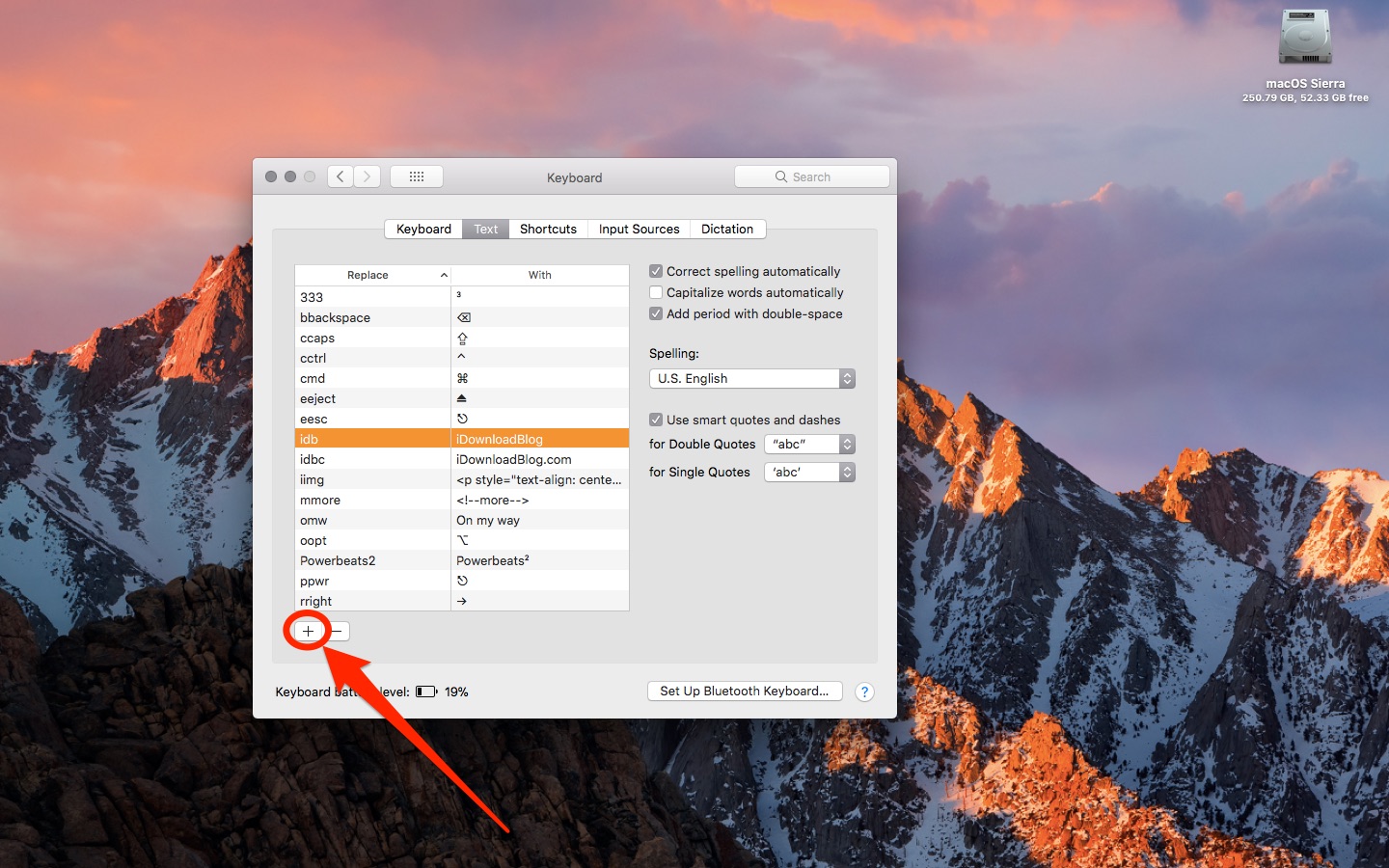Toggle Add period with double-space
Viewport: 1389px width, 868px height.
click(x=656, y=313)
